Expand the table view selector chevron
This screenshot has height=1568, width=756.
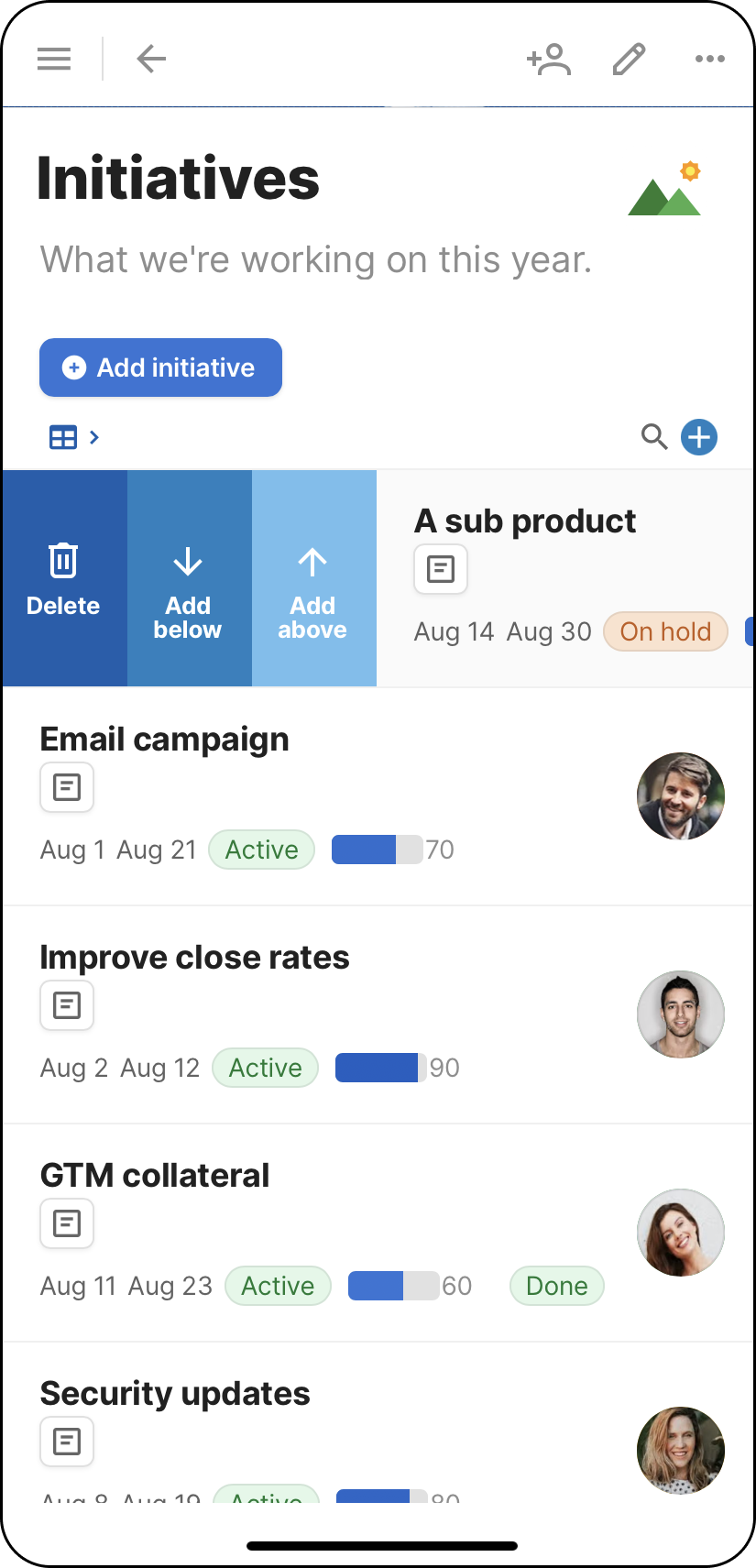pos(92,437)
